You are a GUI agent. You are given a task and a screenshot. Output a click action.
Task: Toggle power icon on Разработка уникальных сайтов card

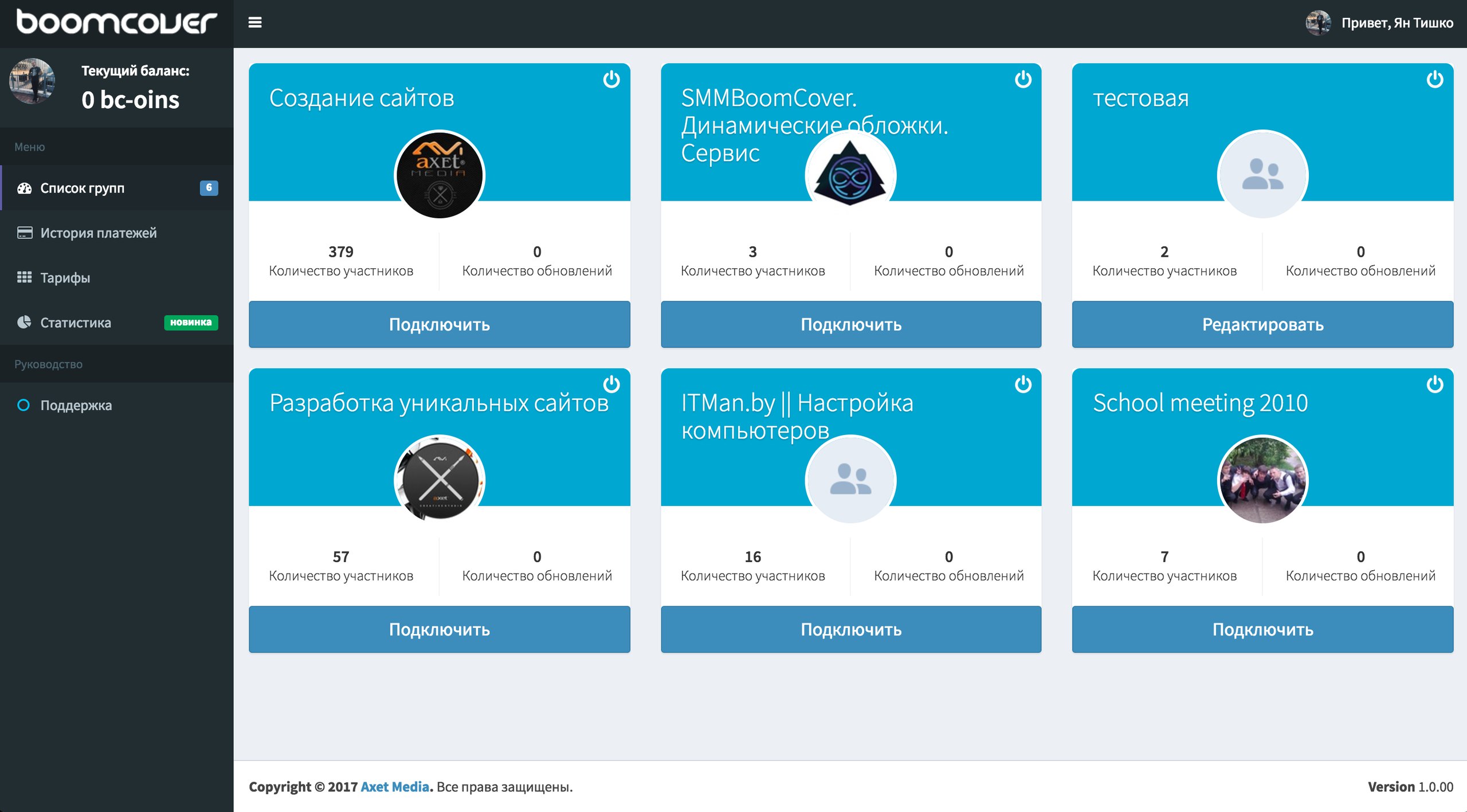pyautogui.click(x=611, y=384)
